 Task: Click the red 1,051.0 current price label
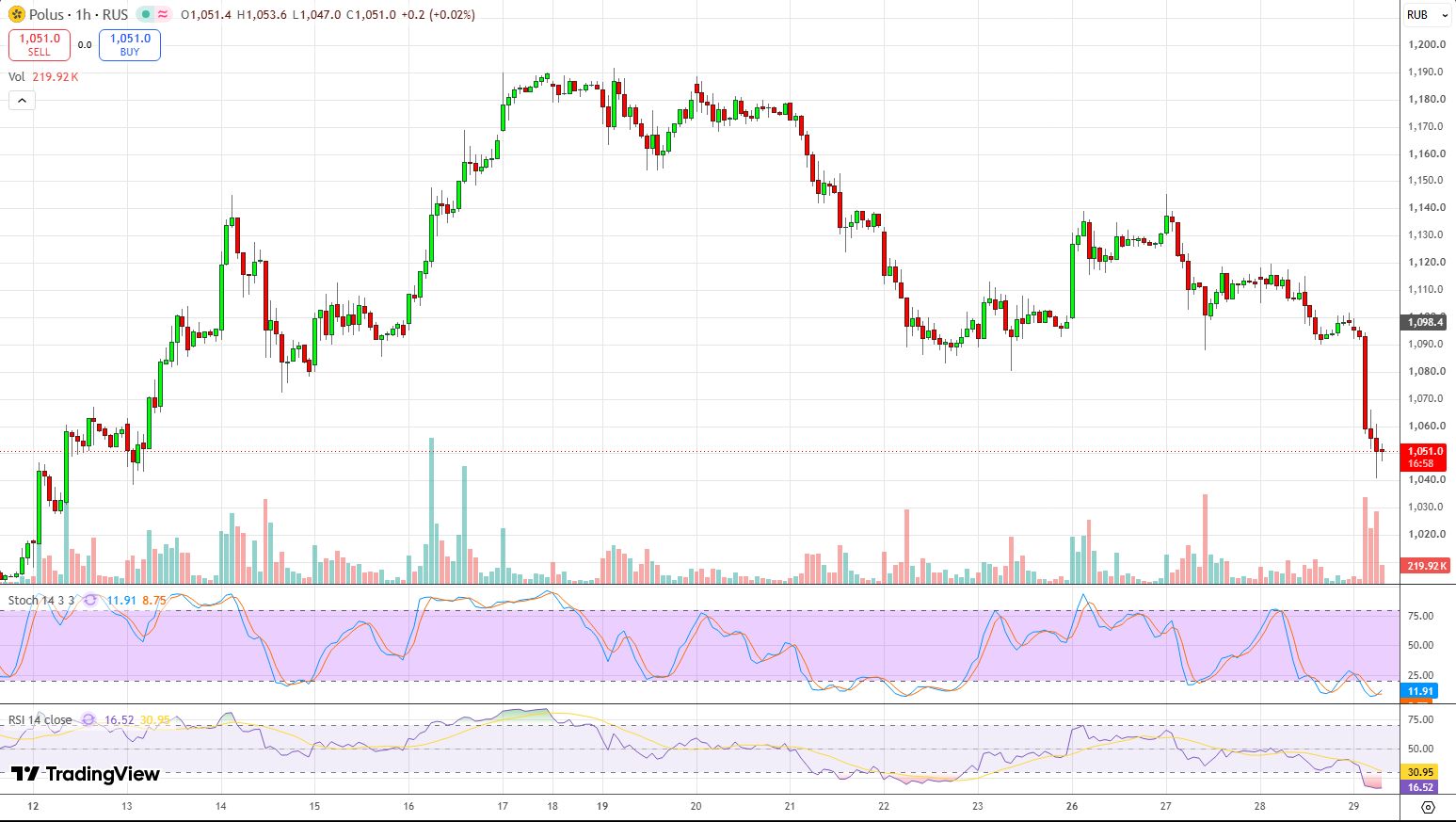[x=1426, y=457]
